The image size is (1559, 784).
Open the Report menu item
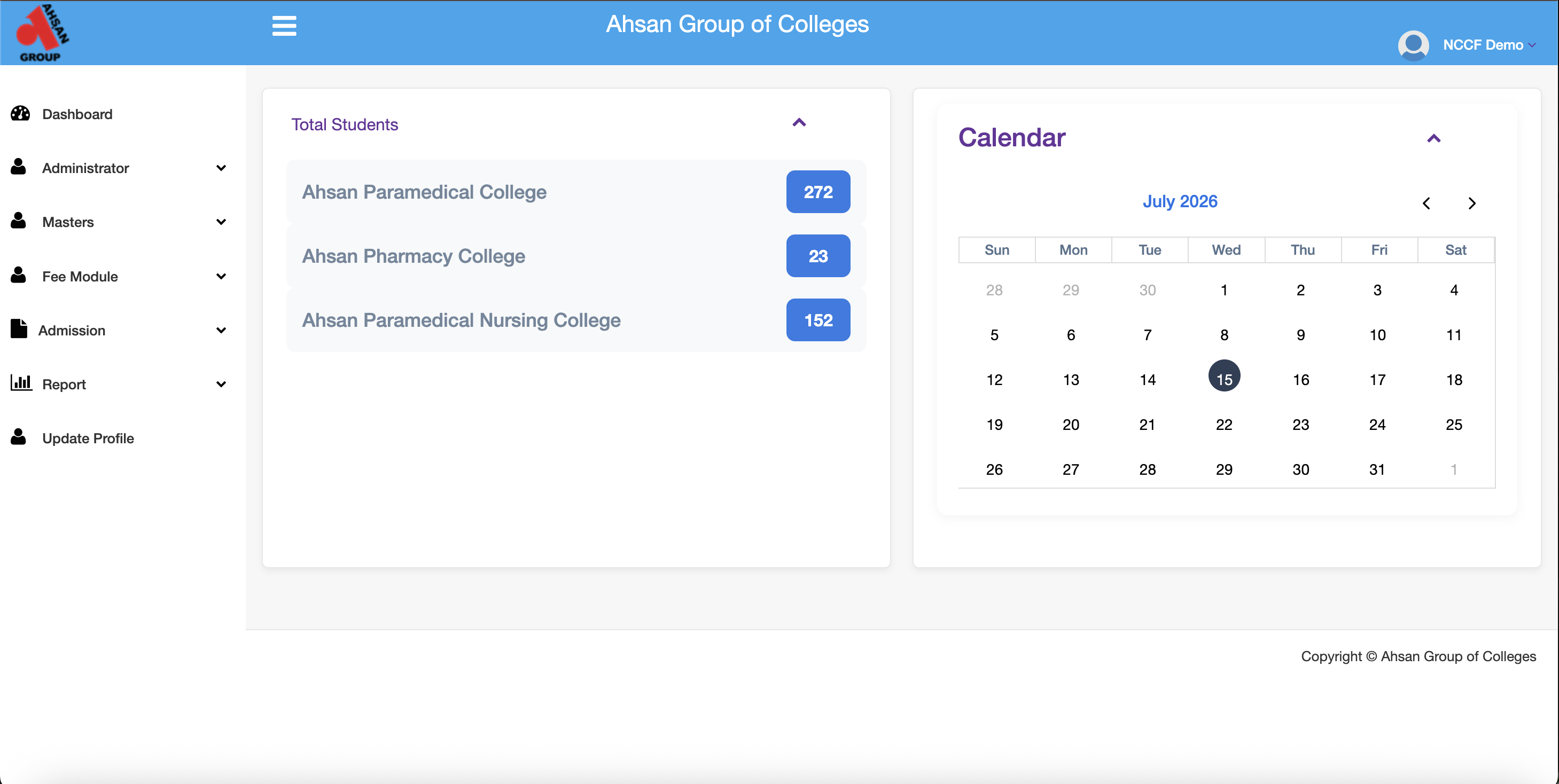pos(64,385)
